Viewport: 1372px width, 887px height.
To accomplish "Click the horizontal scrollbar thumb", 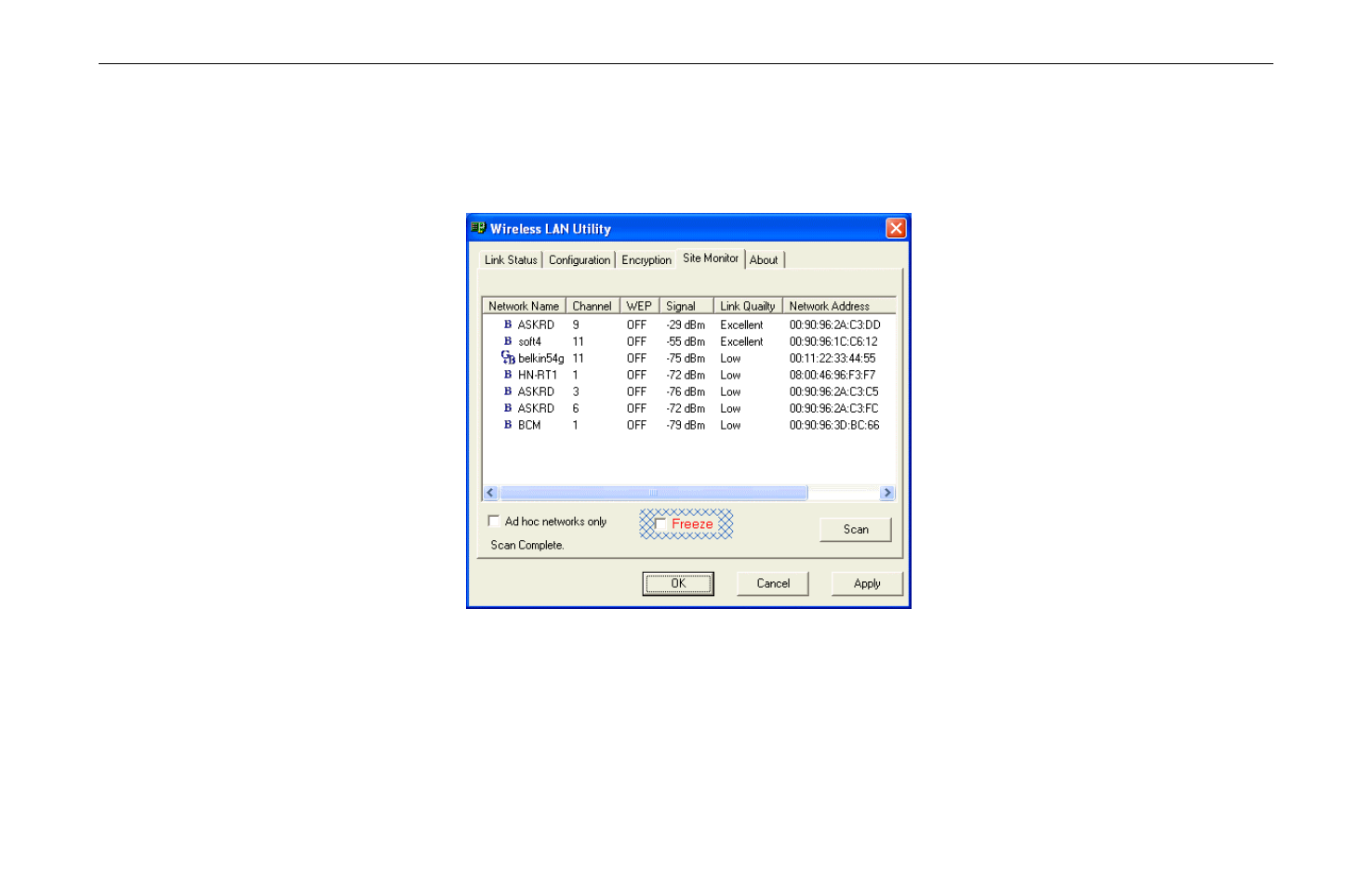I will click(653, 493).
